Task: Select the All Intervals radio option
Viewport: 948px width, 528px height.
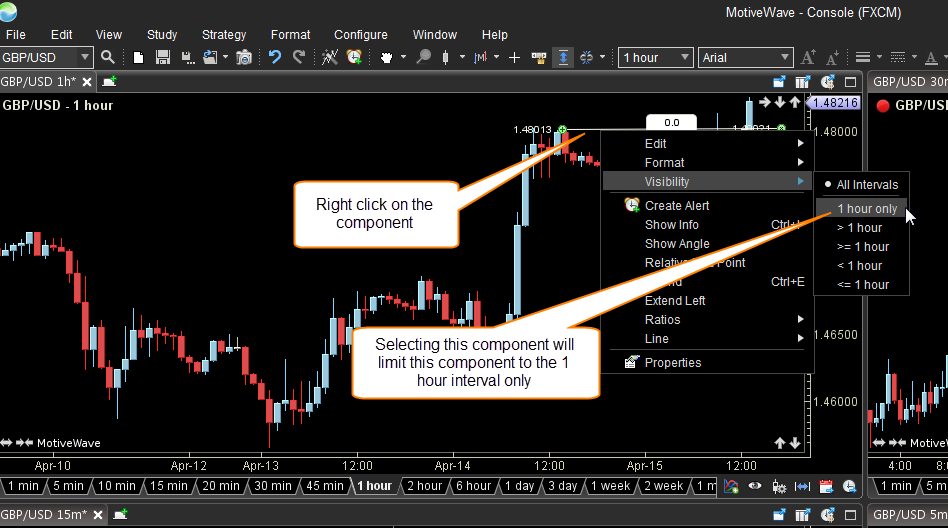Action: click(x=862, y=184)
